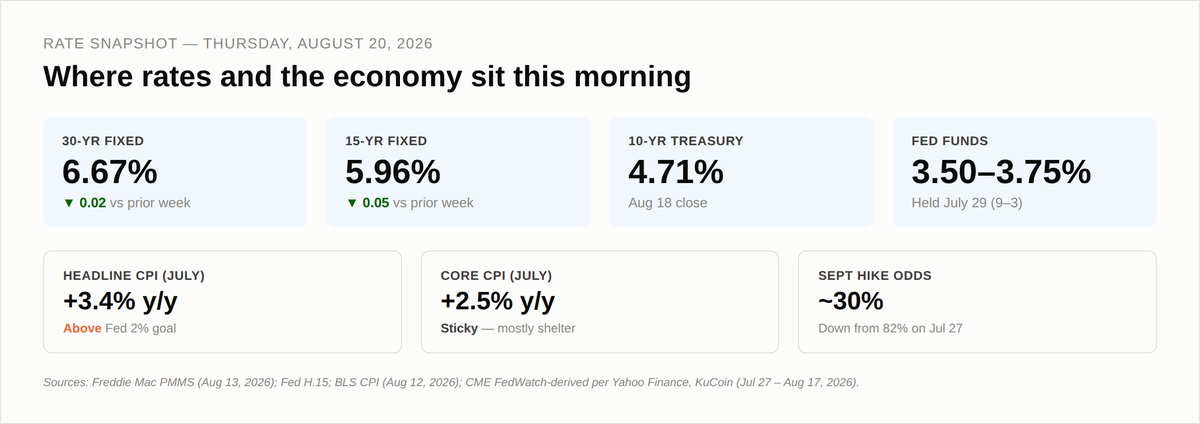
Task: Click the 3.50–3.75% range value
Action: (1001, 172)
